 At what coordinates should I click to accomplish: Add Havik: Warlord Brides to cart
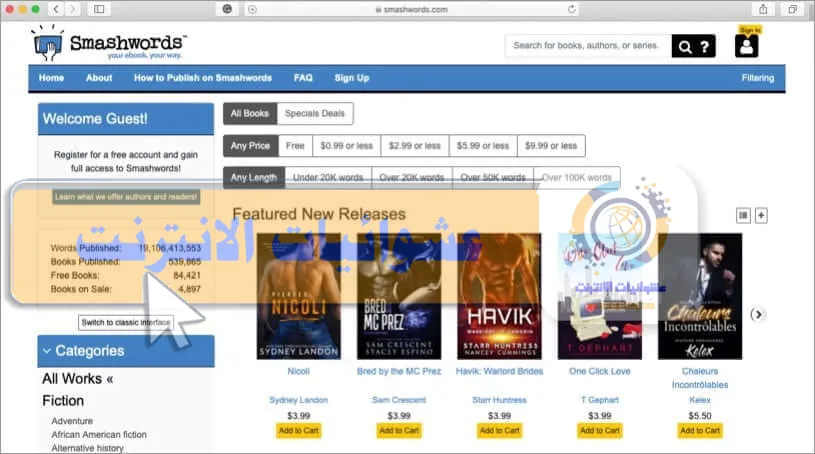(499, 431)
